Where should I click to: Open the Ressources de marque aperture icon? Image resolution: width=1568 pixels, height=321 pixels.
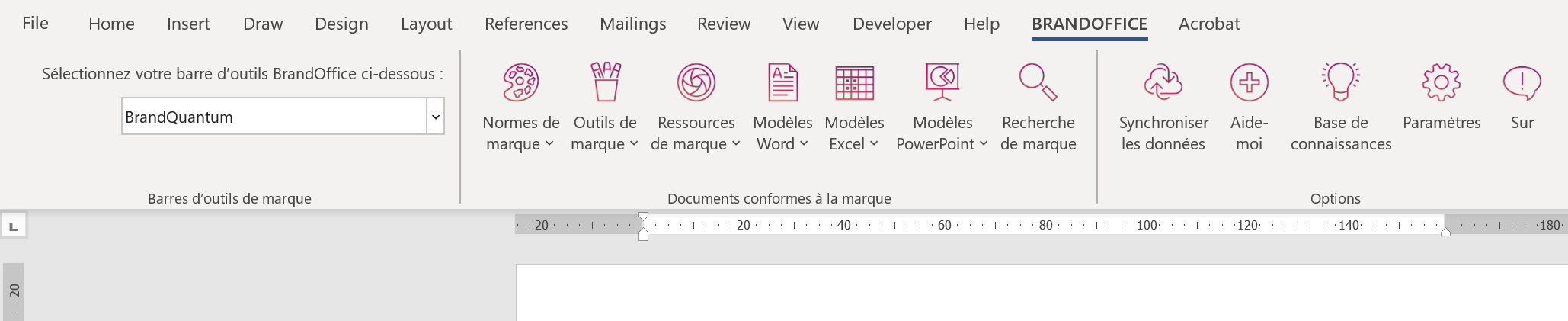(696, 82)
